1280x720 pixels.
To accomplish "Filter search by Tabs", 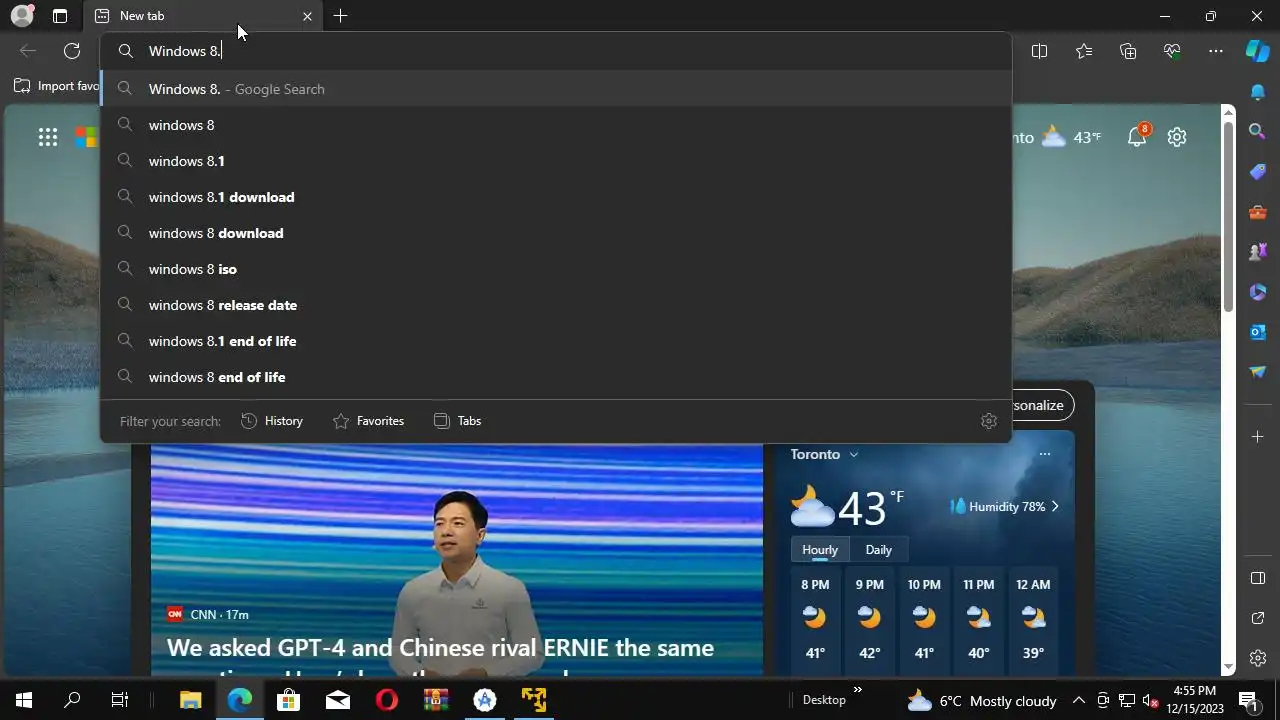I will 457,421.
